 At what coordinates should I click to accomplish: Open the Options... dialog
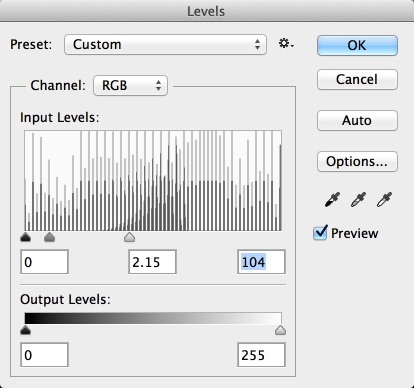pos(357,161)
